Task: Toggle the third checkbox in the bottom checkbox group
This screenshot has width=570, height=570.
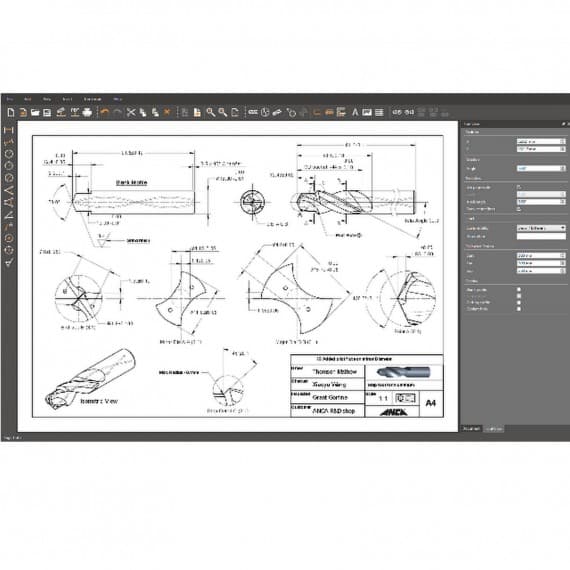Action: [519, 302]
